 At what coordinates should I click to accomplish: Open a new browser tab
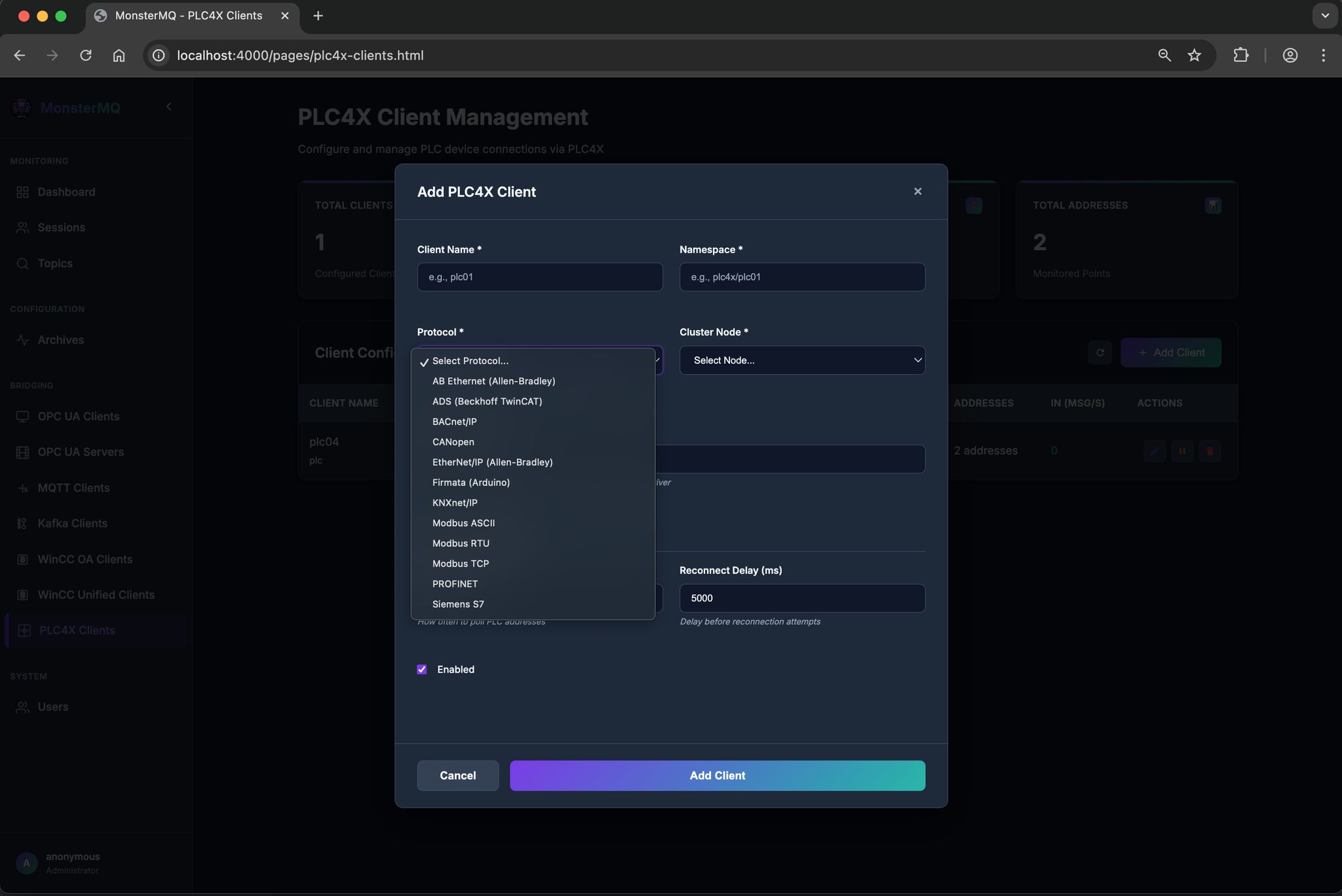(318, 16)
